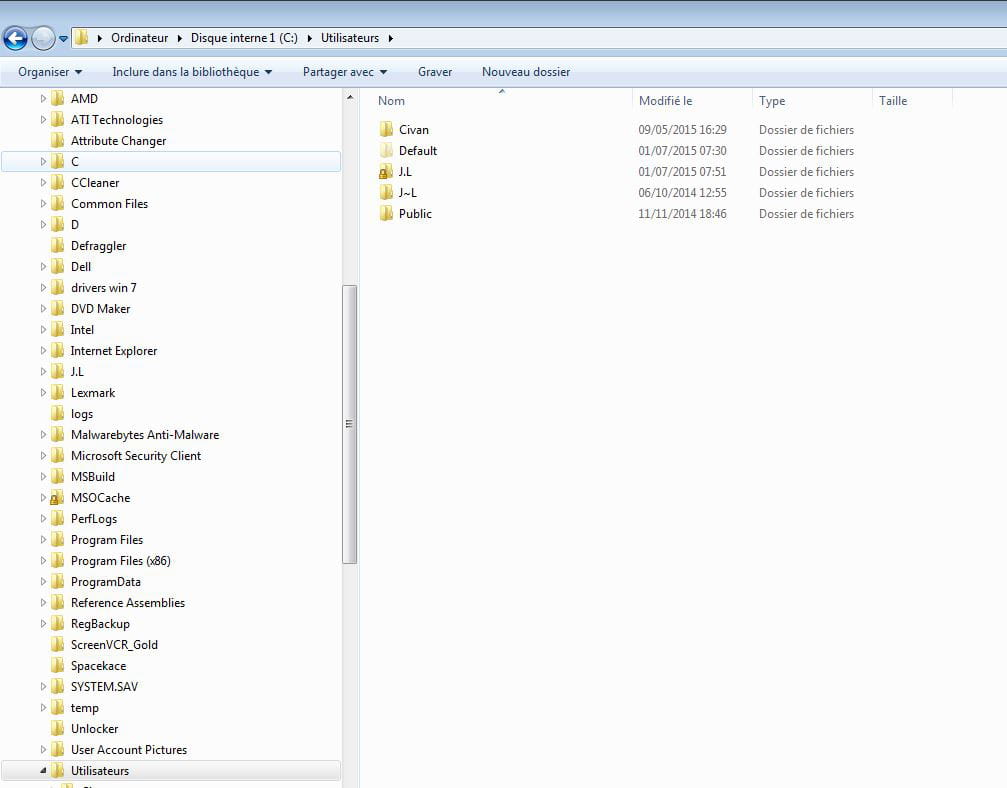The image size is (1007, 788).
Task: Select the Public folder icon
Action: pos(386,214)
